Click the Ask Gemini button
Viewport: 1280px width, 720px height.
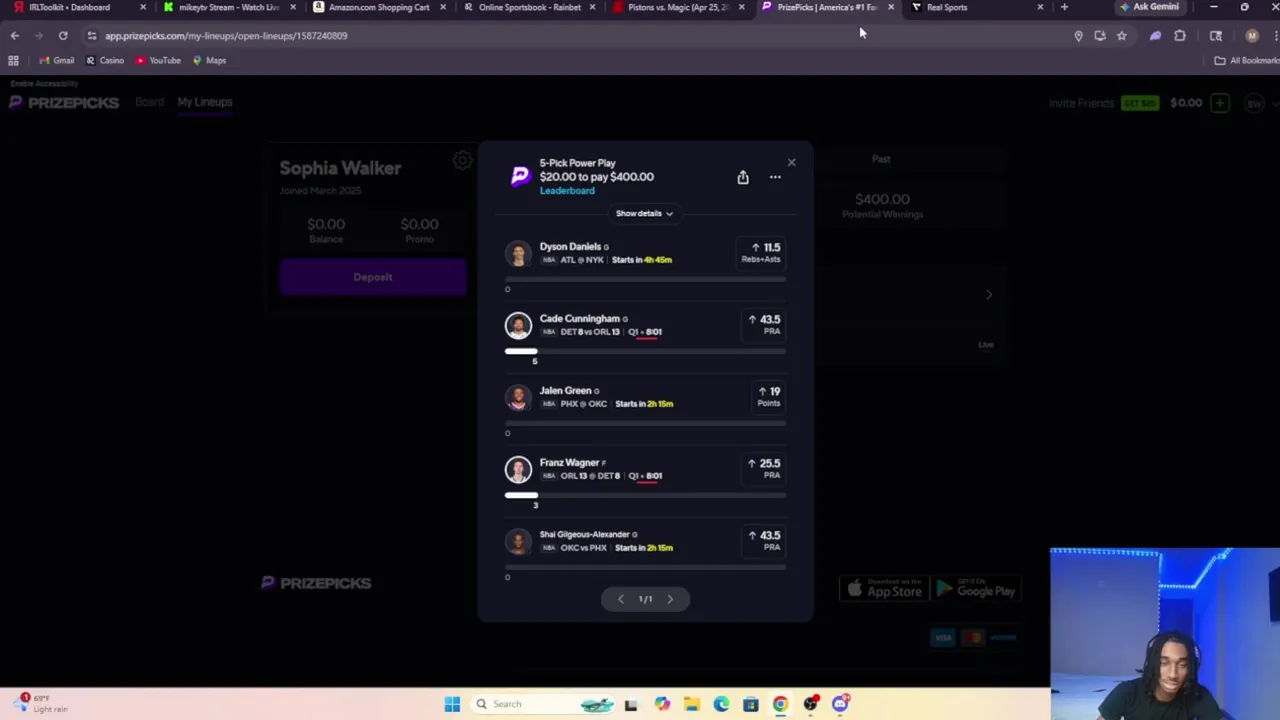pyautogui.click(x=1149, y=7)
